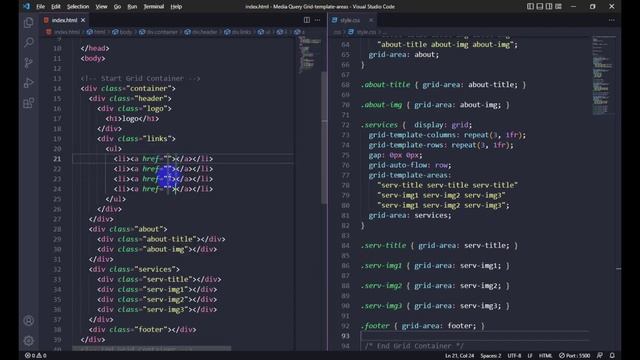640x360 pixels.
Task: Select the html breadcrumb segment
Action: click(96, 32)
